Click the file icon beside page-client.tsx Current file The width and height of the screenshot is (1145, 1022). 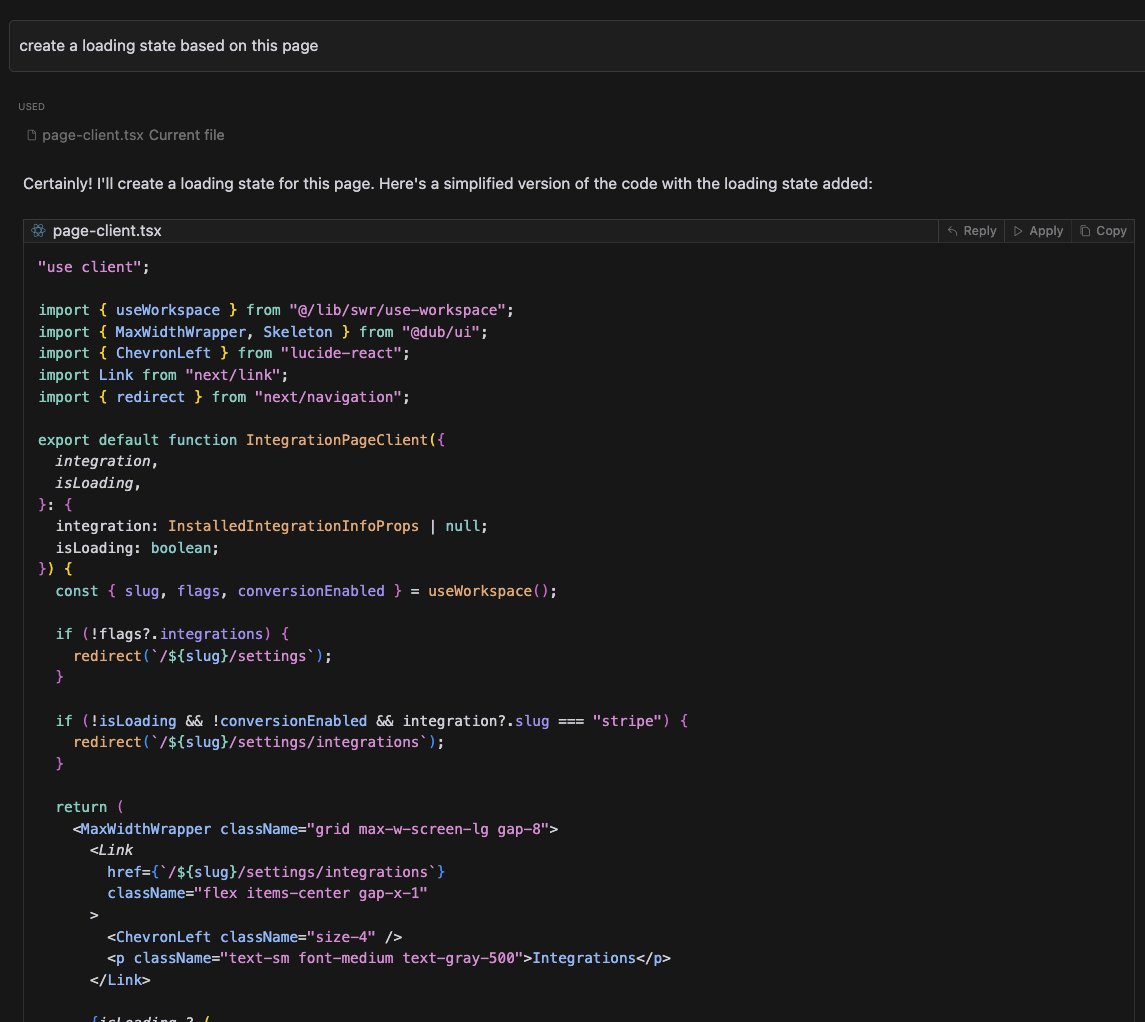31,135
